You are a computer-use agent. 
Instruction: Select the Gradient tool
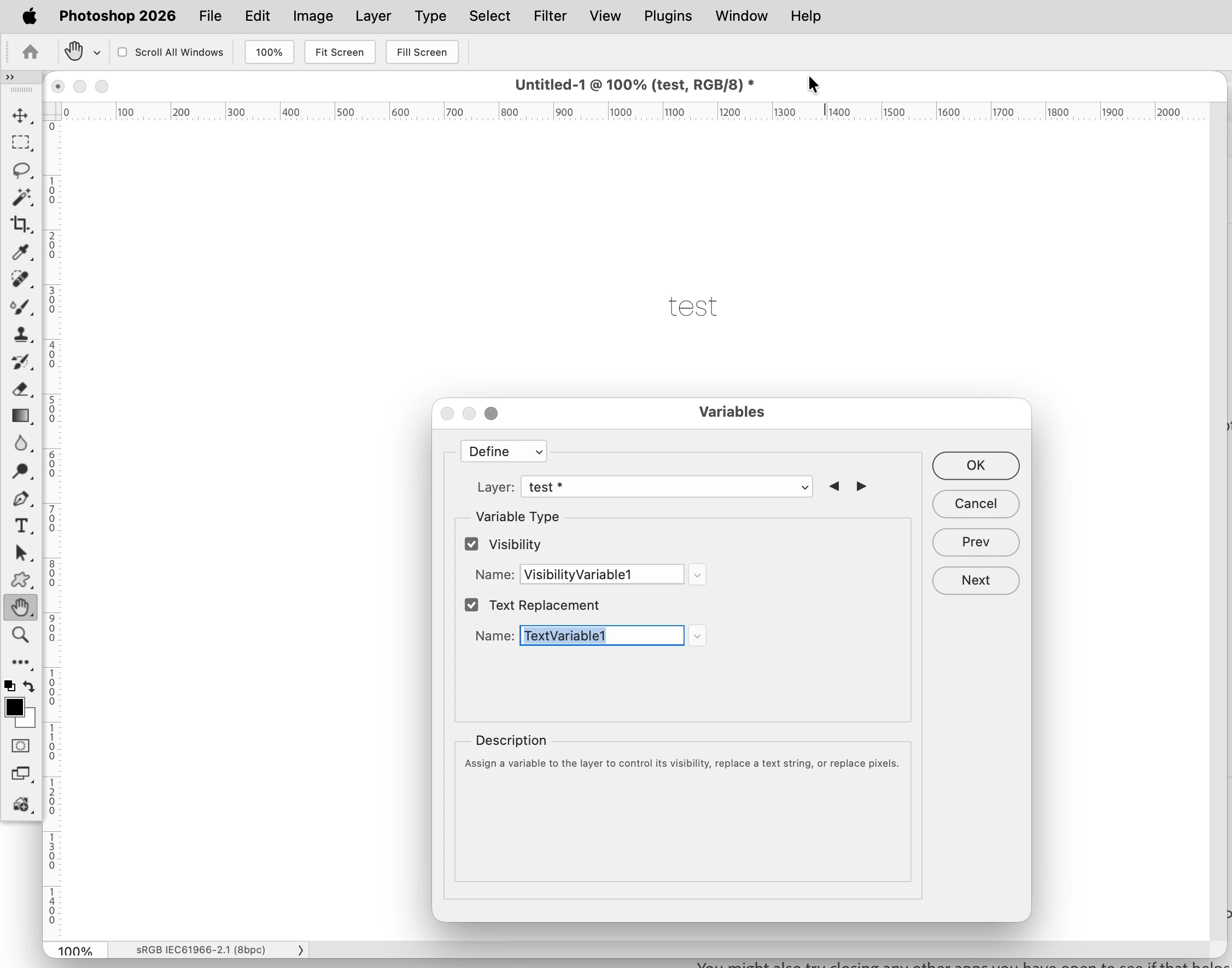pyautogui.click(x=20, y=416)
